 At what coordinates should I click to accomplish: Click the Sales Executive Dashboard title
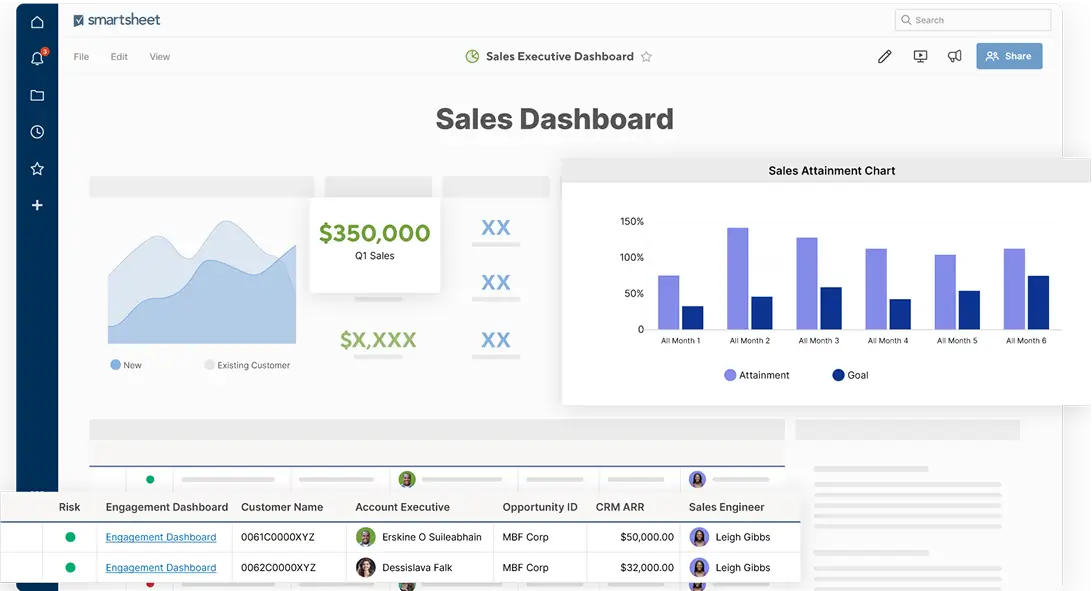coord(560,56)
